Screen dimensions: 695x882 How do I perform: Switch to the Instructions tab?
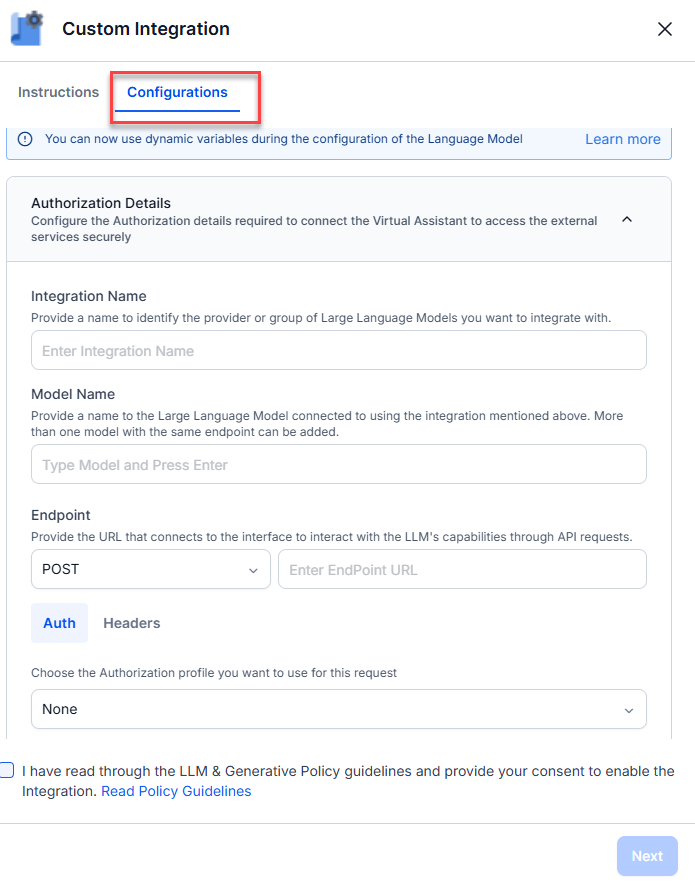[x=58, y=92]
